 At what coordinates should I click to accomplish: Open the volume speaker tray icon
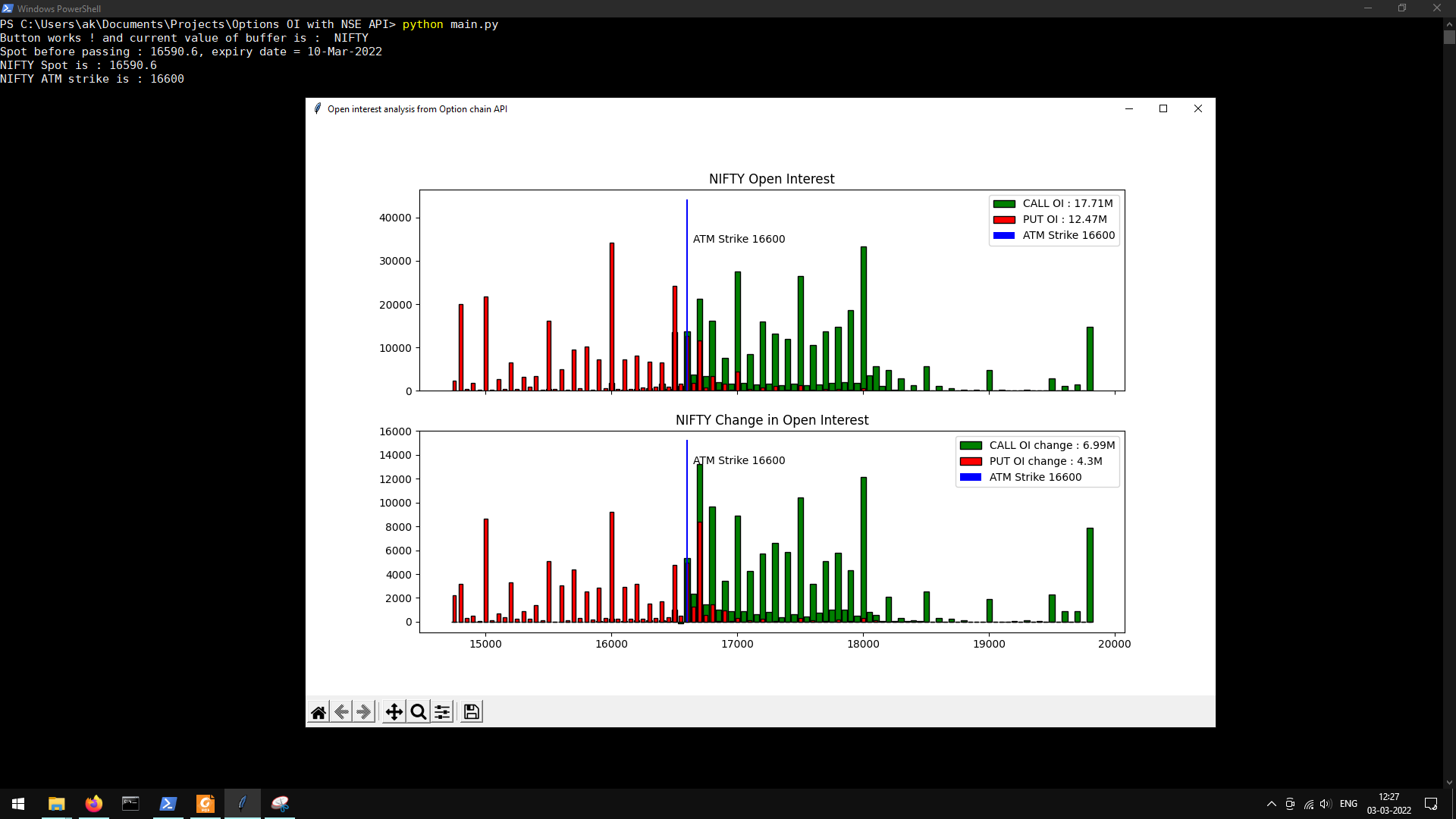pyautogui.click(x=1326, y=804)
